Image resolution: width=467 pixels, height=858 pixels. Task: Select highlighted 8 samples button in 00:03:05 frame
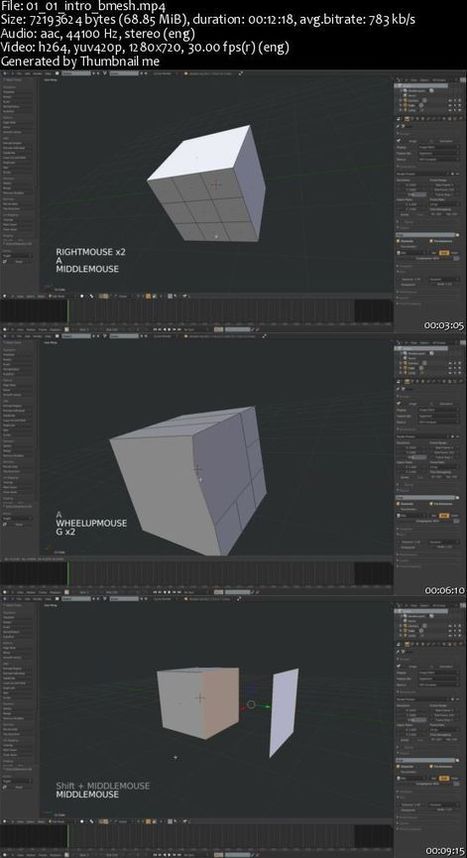pos(444,253)
